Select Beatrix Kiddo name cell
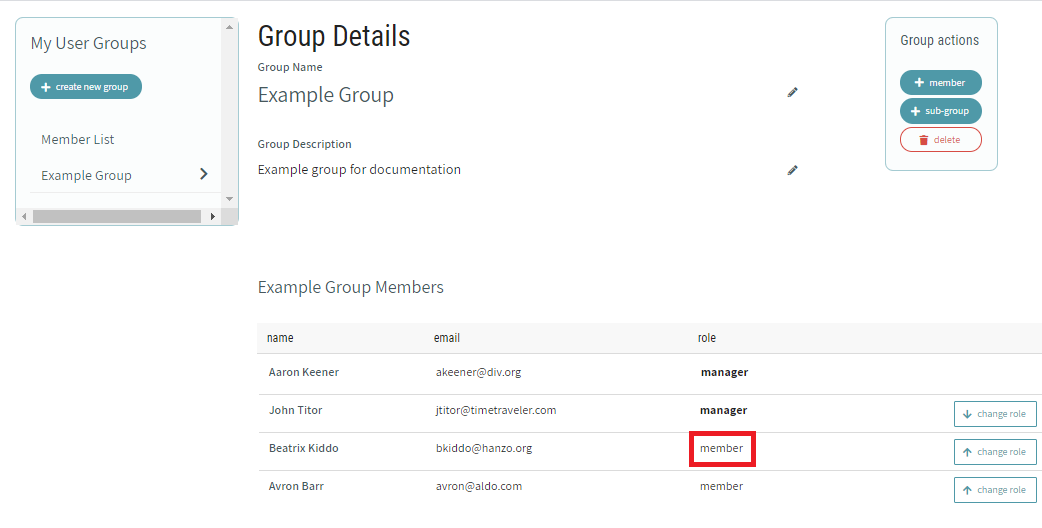Image resolution: width=1042 pixels, height=528 pixels. pos(304,448)
